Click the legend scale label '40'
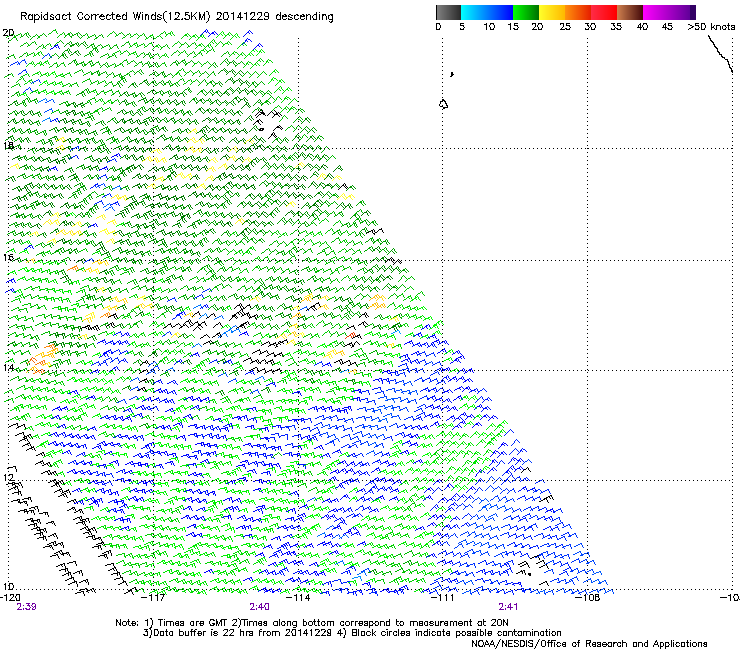This screenshot has width=740, height=650. (642, 27)
